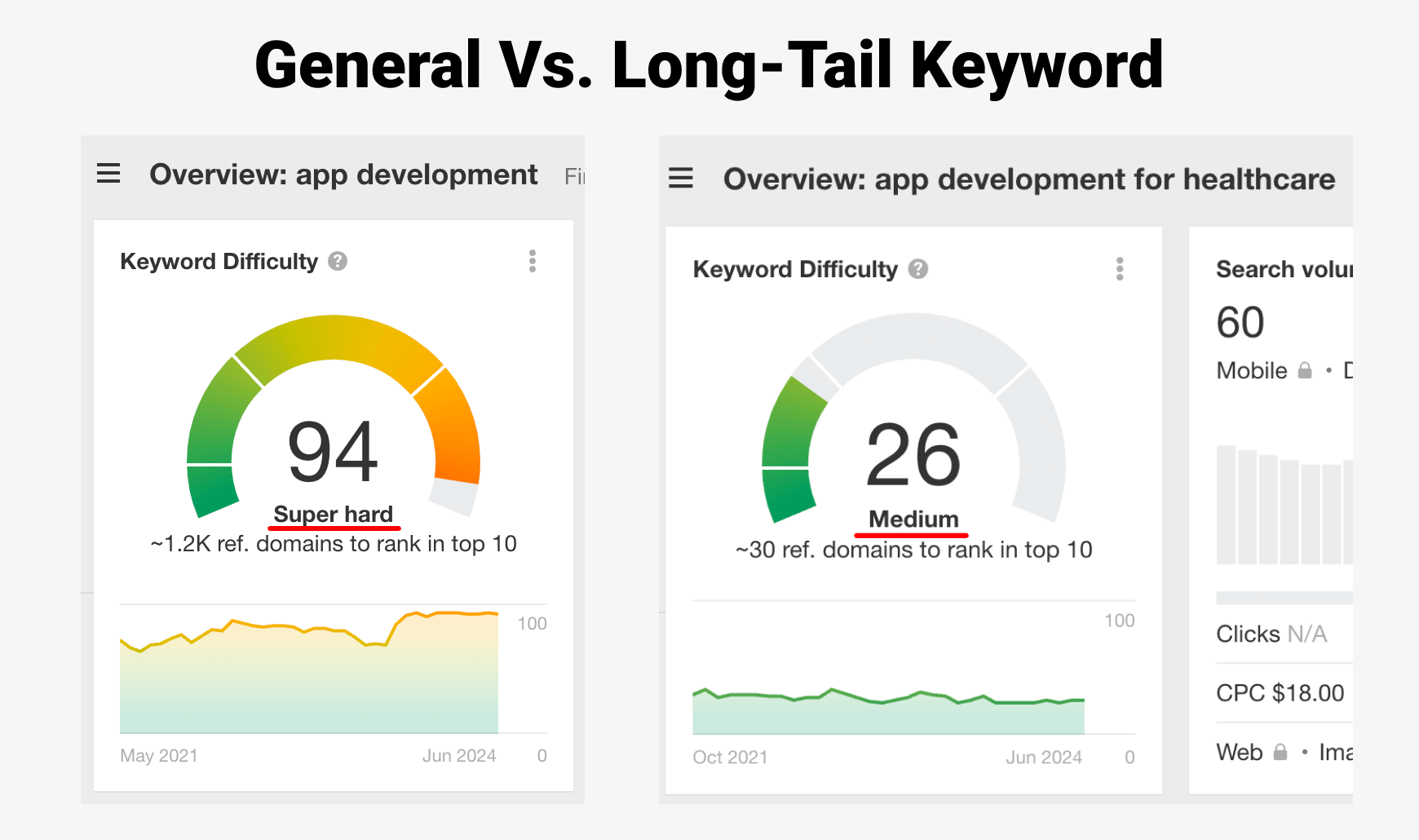The image size is (1419, 840).
Task: Click 'Overview: app development' title
Action: tap(343, 175)
